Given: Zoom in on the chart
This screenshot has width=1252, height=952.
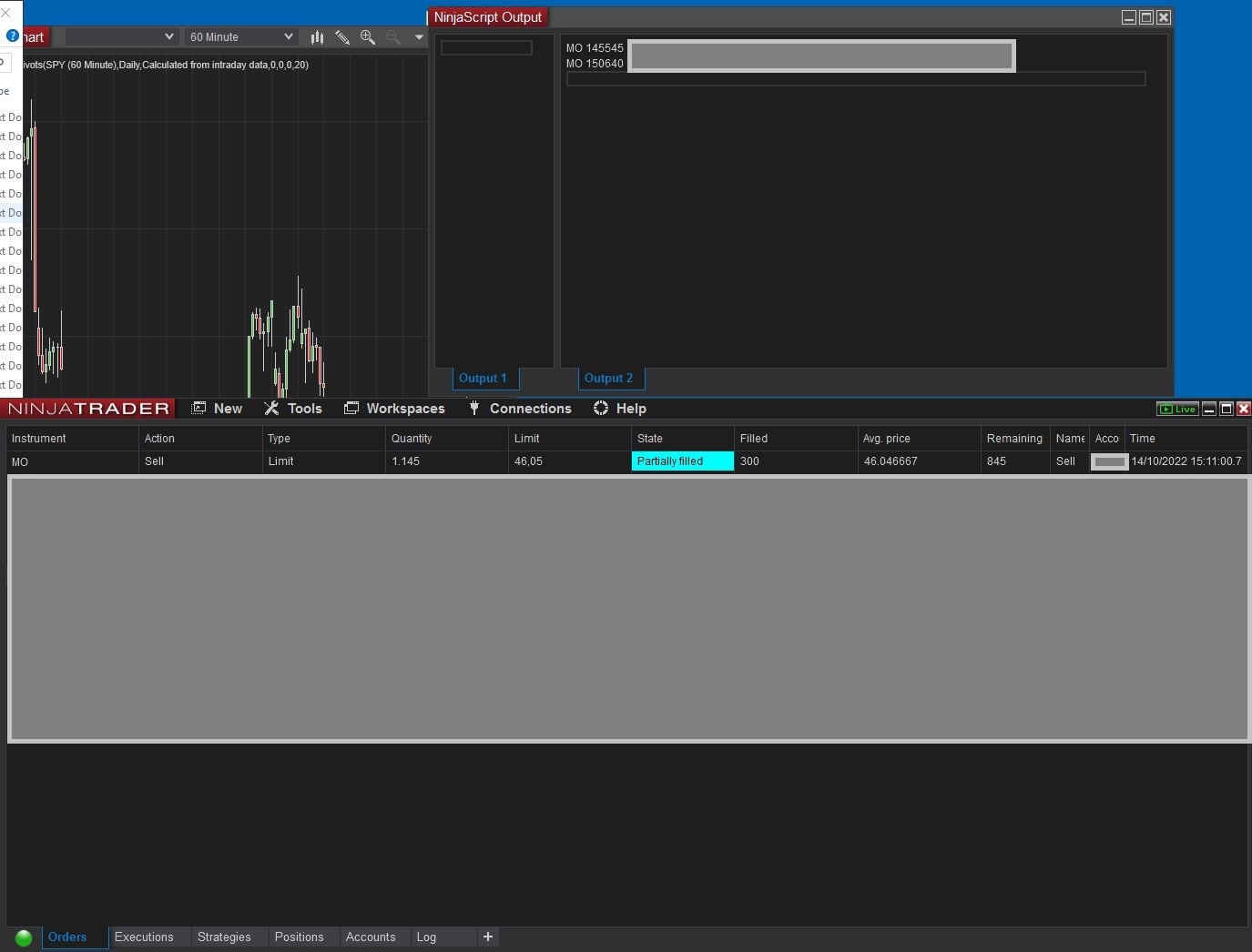Looking at the screenshot, I should (x=368, y=37).
